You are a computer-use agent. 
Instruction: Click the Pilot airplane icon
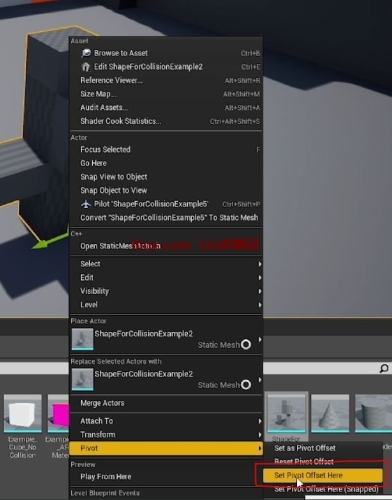pos(86,204)
